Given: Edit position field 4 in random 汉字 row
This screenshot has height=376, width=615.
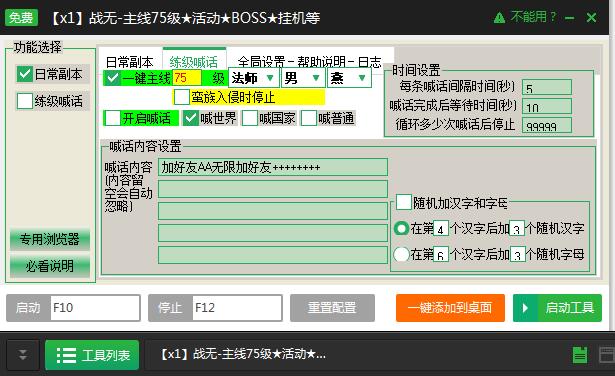Looking at the screenshot, I should (440, 228).
